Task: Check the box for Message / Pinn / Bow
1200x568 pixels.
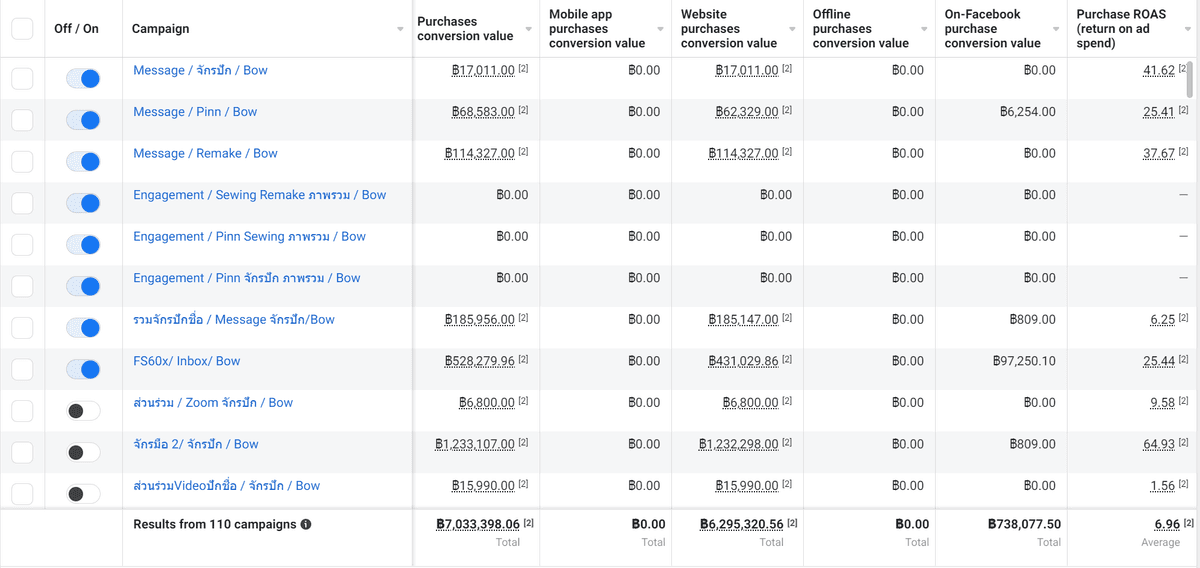Action: pos(22,120)
